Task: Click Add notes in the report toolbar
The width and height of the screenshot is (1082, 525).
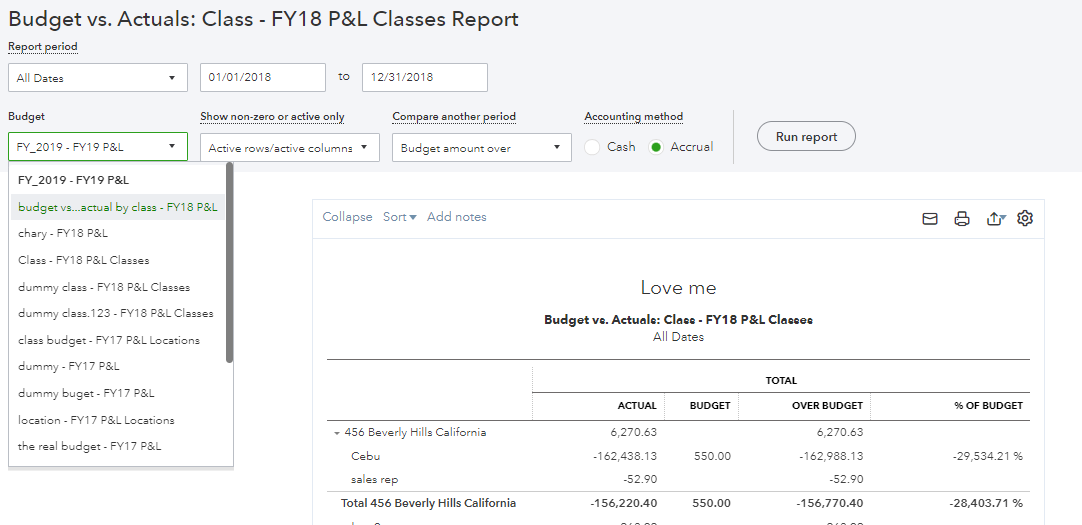Action: [456, 217]
